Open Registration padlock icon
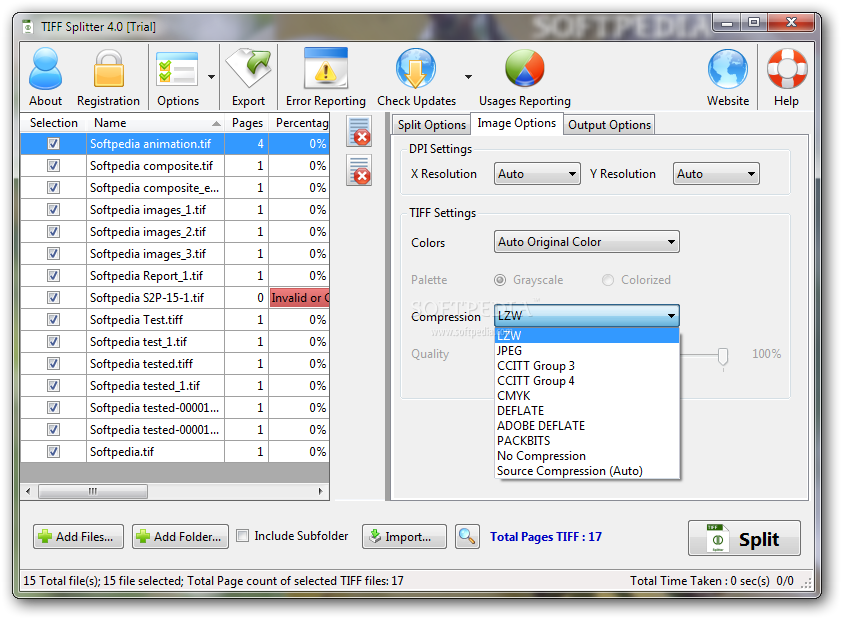The image size is (842, 619). click(x=108, y=77)
